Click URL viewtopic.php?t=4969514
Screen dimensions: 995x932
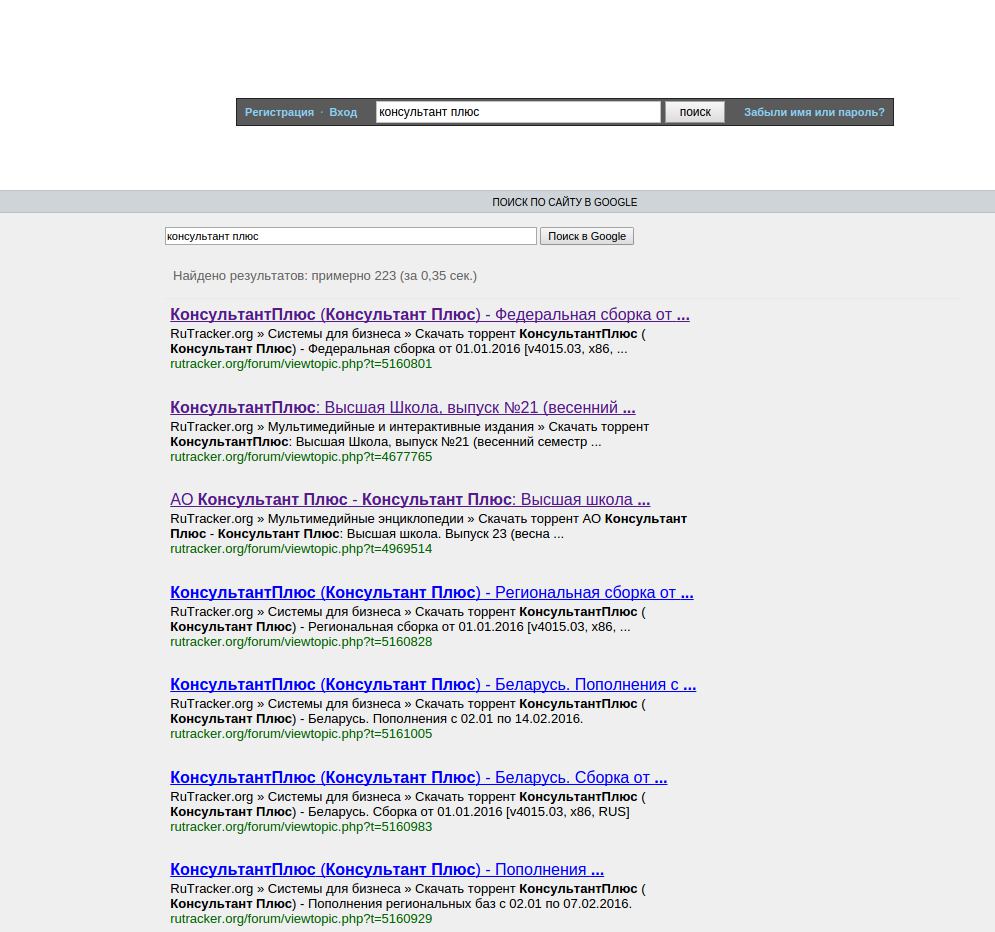point(301,549)
